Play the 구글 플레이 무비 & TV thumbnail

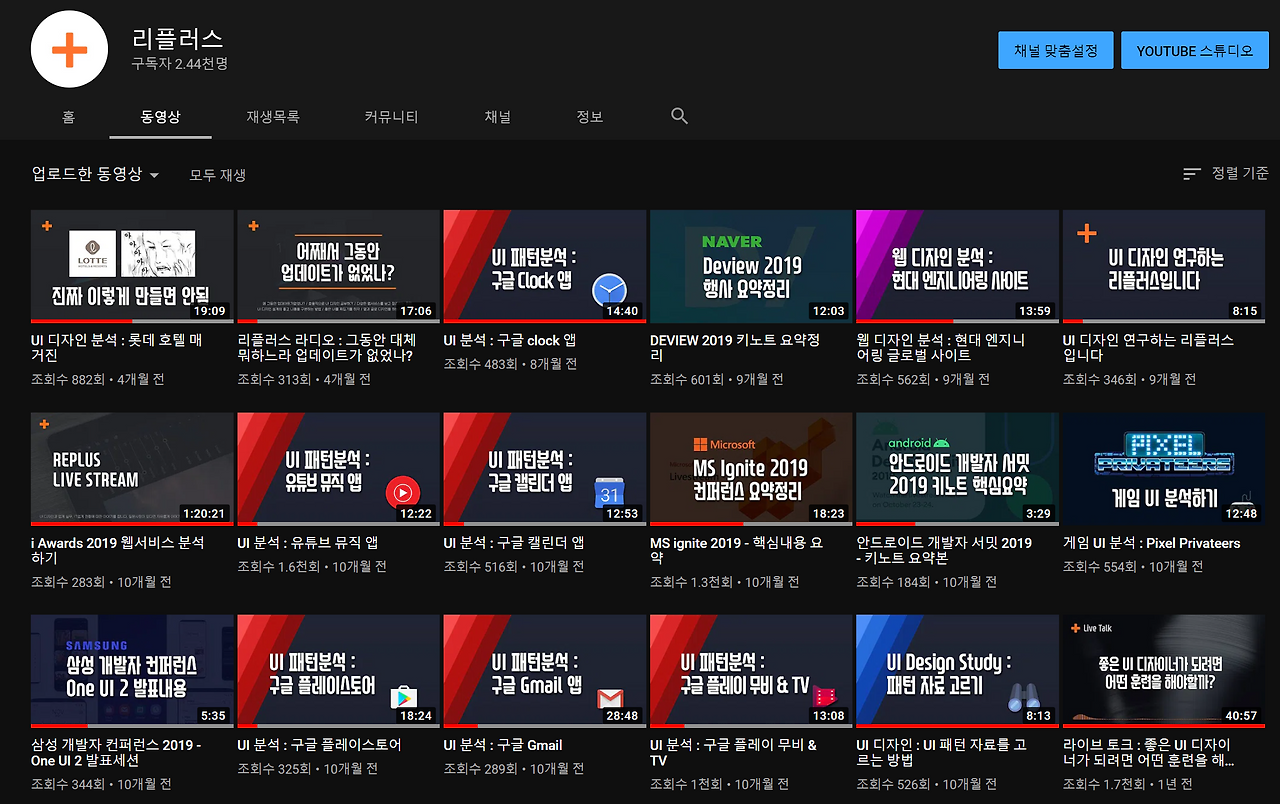click(751, 671)
